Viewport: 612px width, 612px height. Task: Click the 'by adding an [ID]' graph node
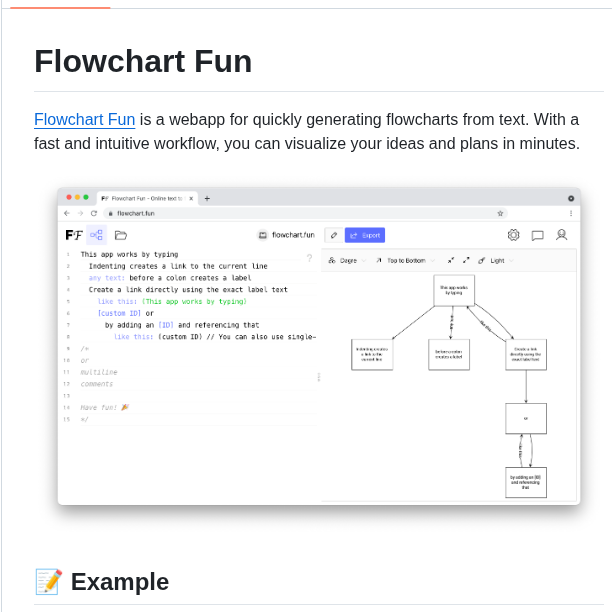(526, 482)
